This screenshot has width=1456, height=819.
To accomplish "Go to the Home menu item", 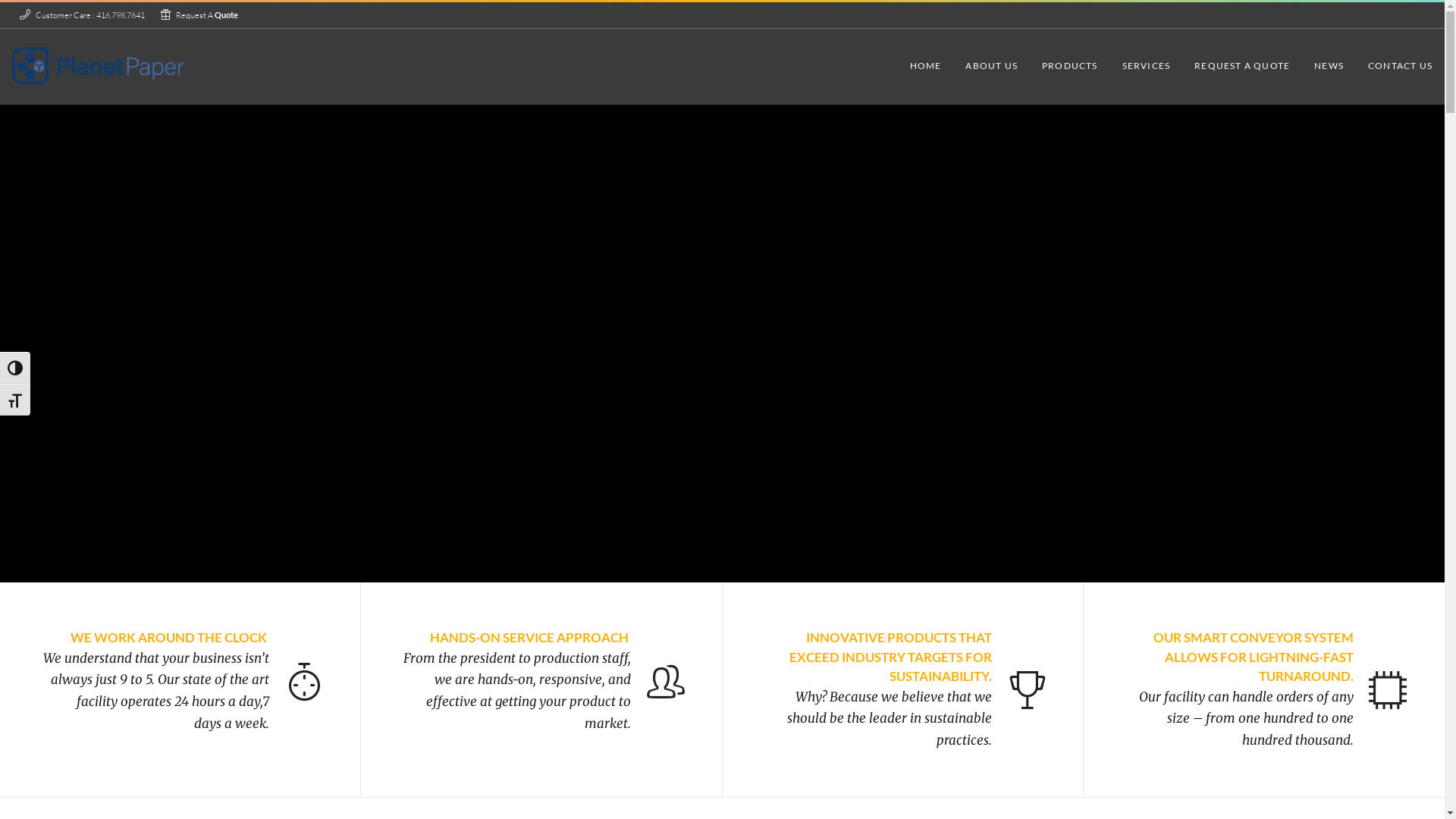I will (x=925, y=66).
